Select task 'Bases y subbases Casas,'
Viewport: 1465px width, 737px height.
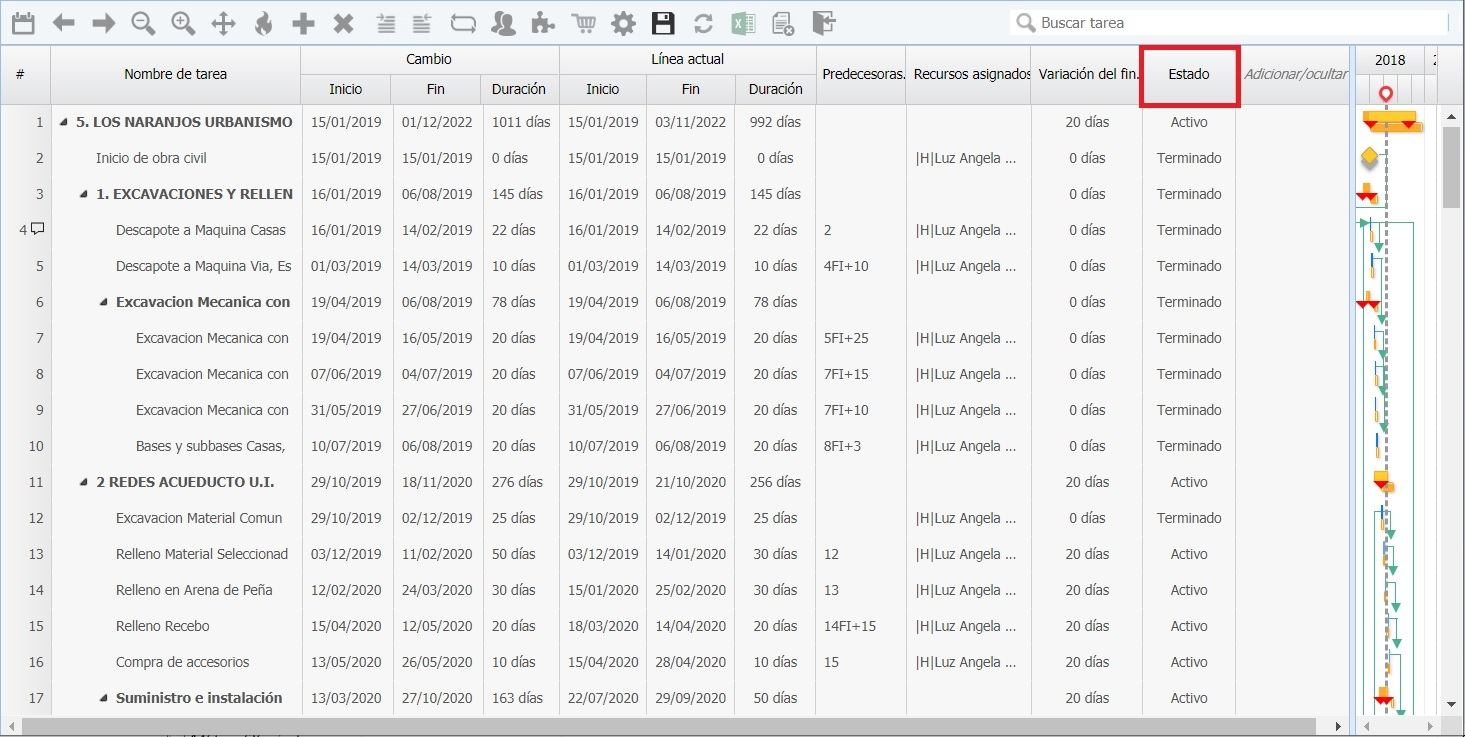pos(211,446)
